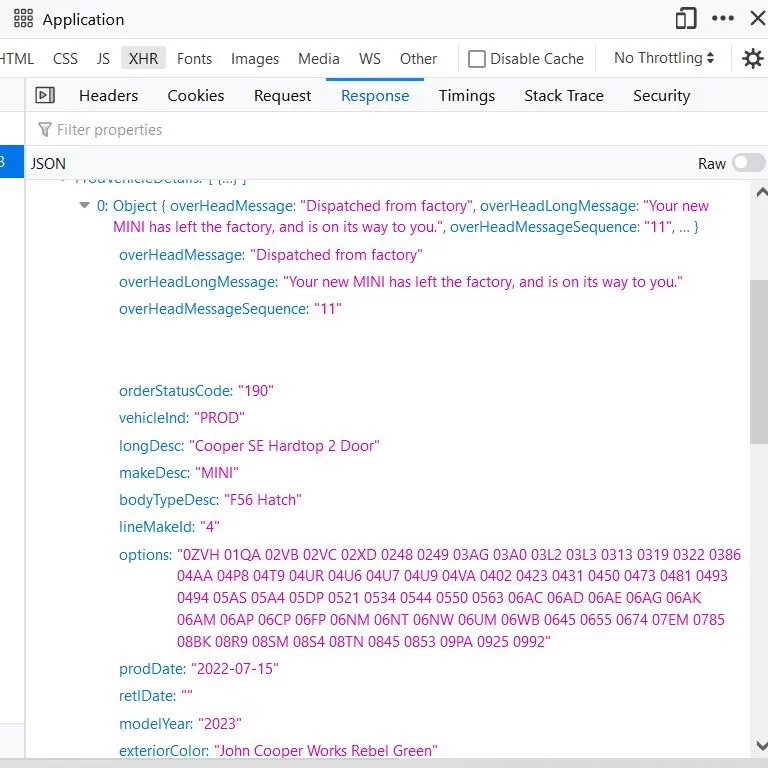
Task: Enable the Disable Cache checkbox
Action: tap(477, 59)
